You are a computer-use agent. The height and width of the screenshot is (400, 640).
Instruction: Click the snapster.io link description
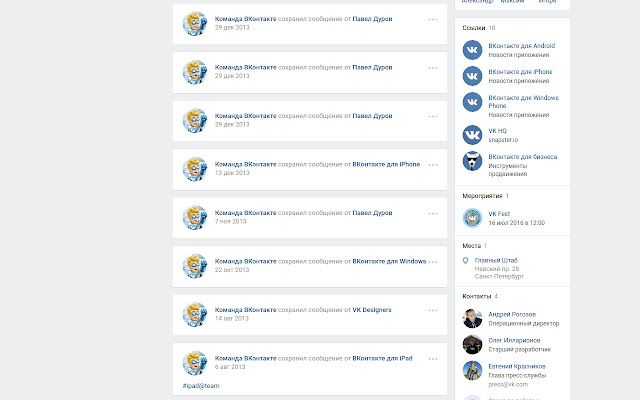click(503, 140)
